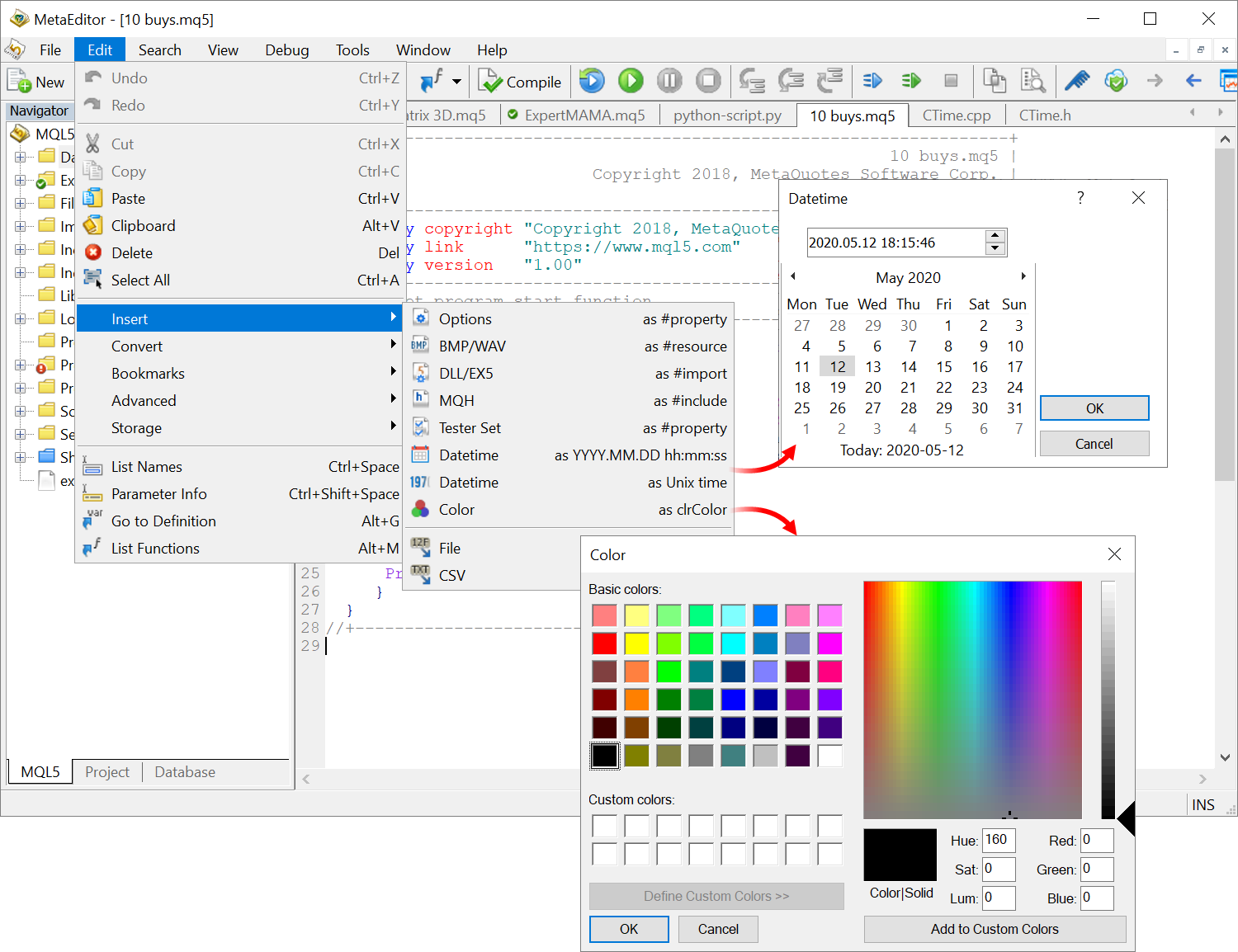Select the pure red basic color swatch
The image size is (1238, 952).
pos(604,643)
